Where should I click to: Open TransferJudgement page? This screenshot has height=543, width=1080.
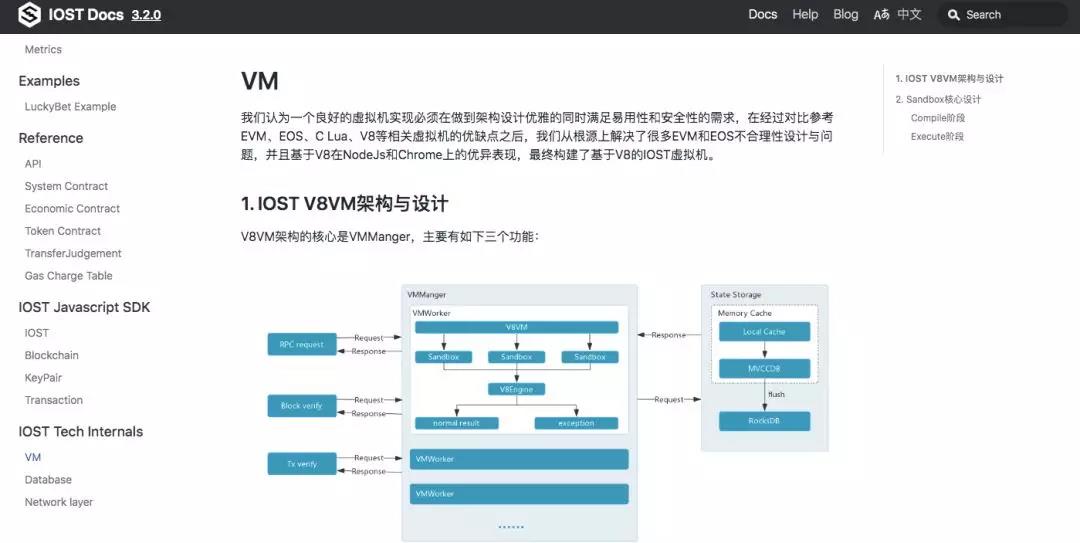[73, 254]
